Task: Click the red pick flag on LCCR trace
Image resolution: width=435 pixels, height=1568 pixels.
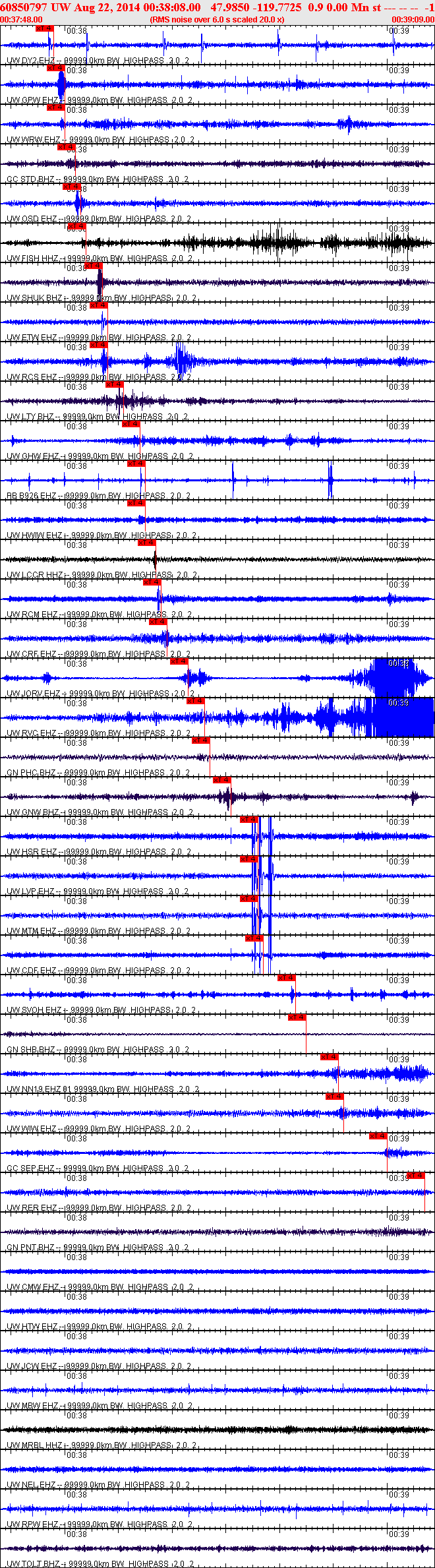Action: click(147, 543)
